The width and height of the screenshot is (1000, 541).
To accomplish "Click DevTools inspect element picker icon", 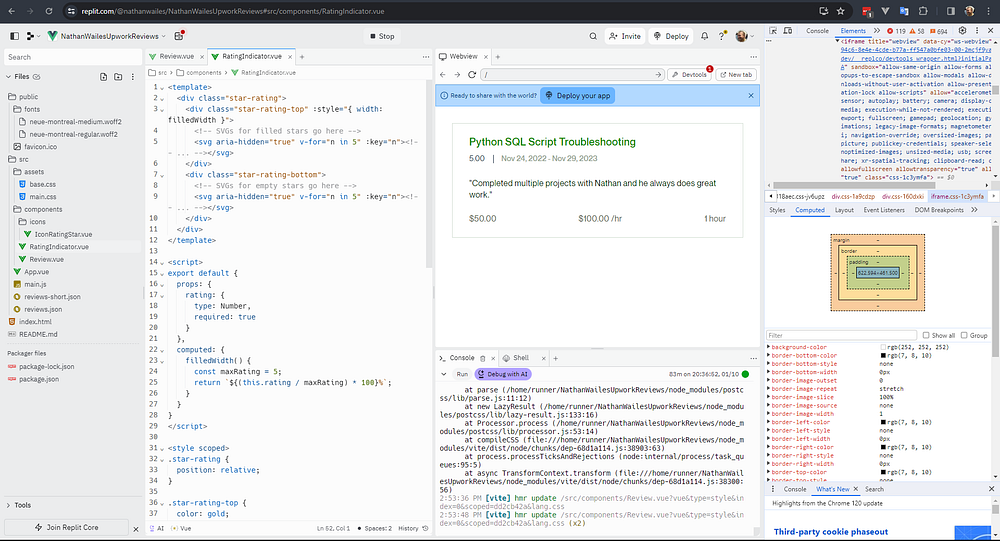I will (x=773, y=31).
